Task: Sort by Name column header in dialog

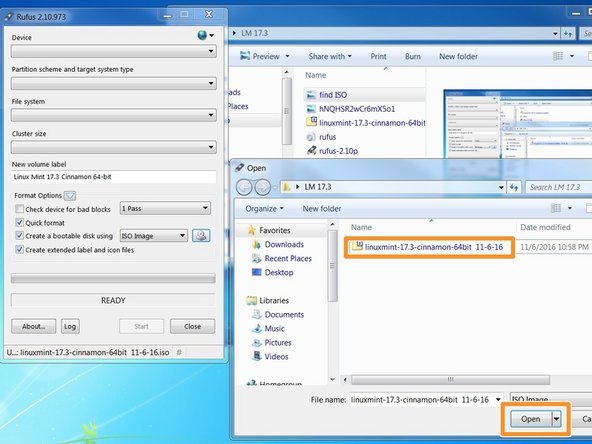Action: tap(361, 227)
